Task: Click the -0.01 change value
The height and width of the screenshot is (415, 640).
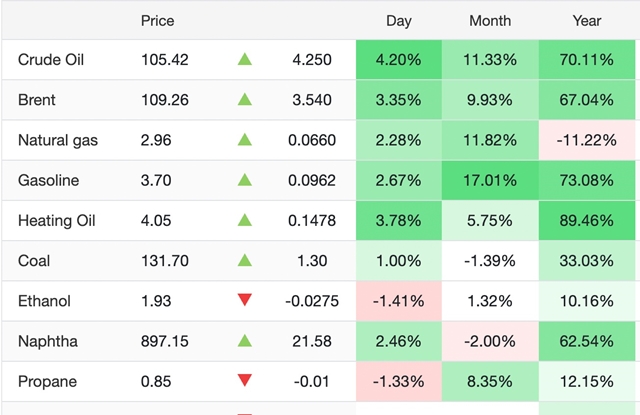Action: point(312,382)
